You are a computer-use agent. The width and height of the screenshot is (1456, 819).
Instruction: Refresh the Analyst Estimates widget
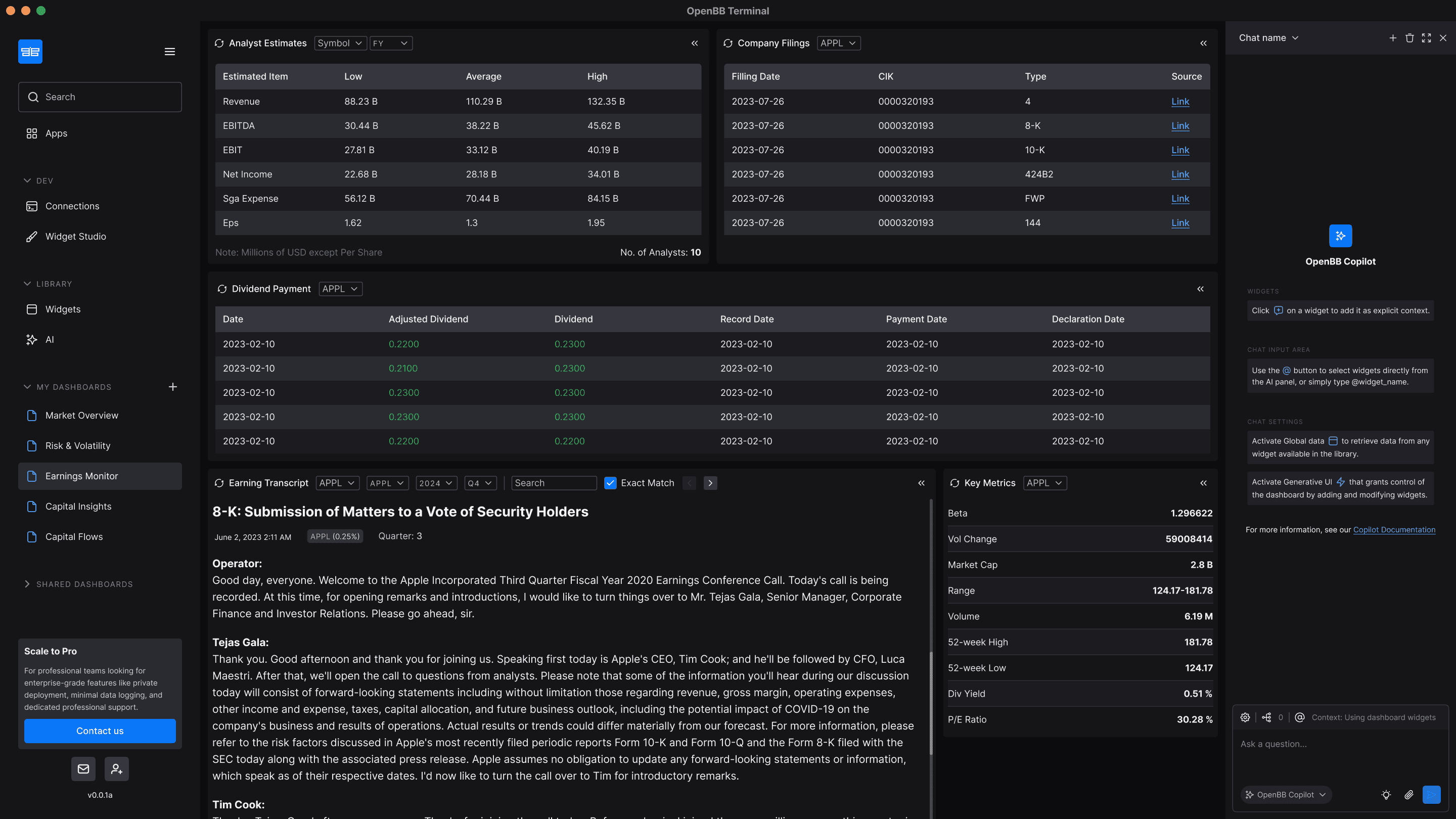coord(219,43)
